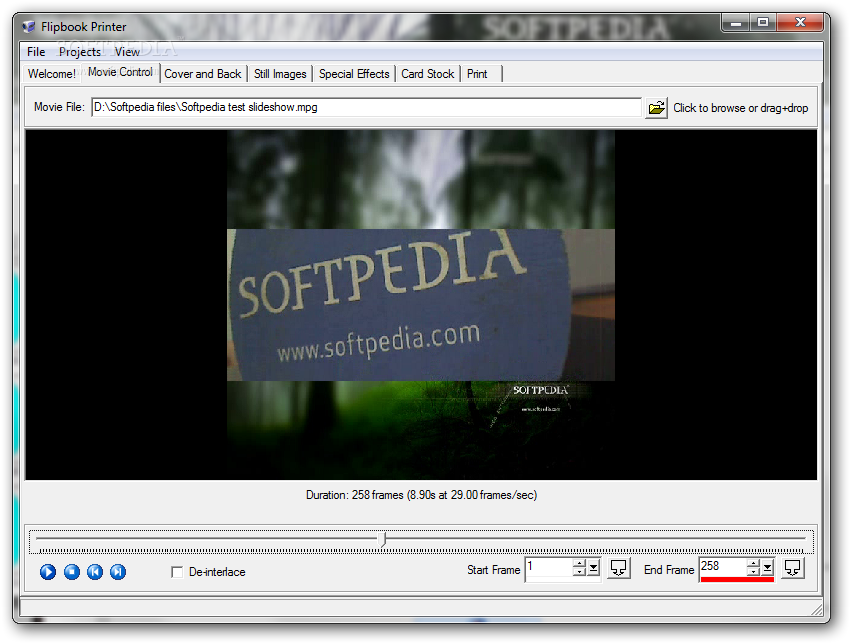Maximize the Flipbook Printer window
This screenshot has width=851, height=644.
(x=763, y=22)
